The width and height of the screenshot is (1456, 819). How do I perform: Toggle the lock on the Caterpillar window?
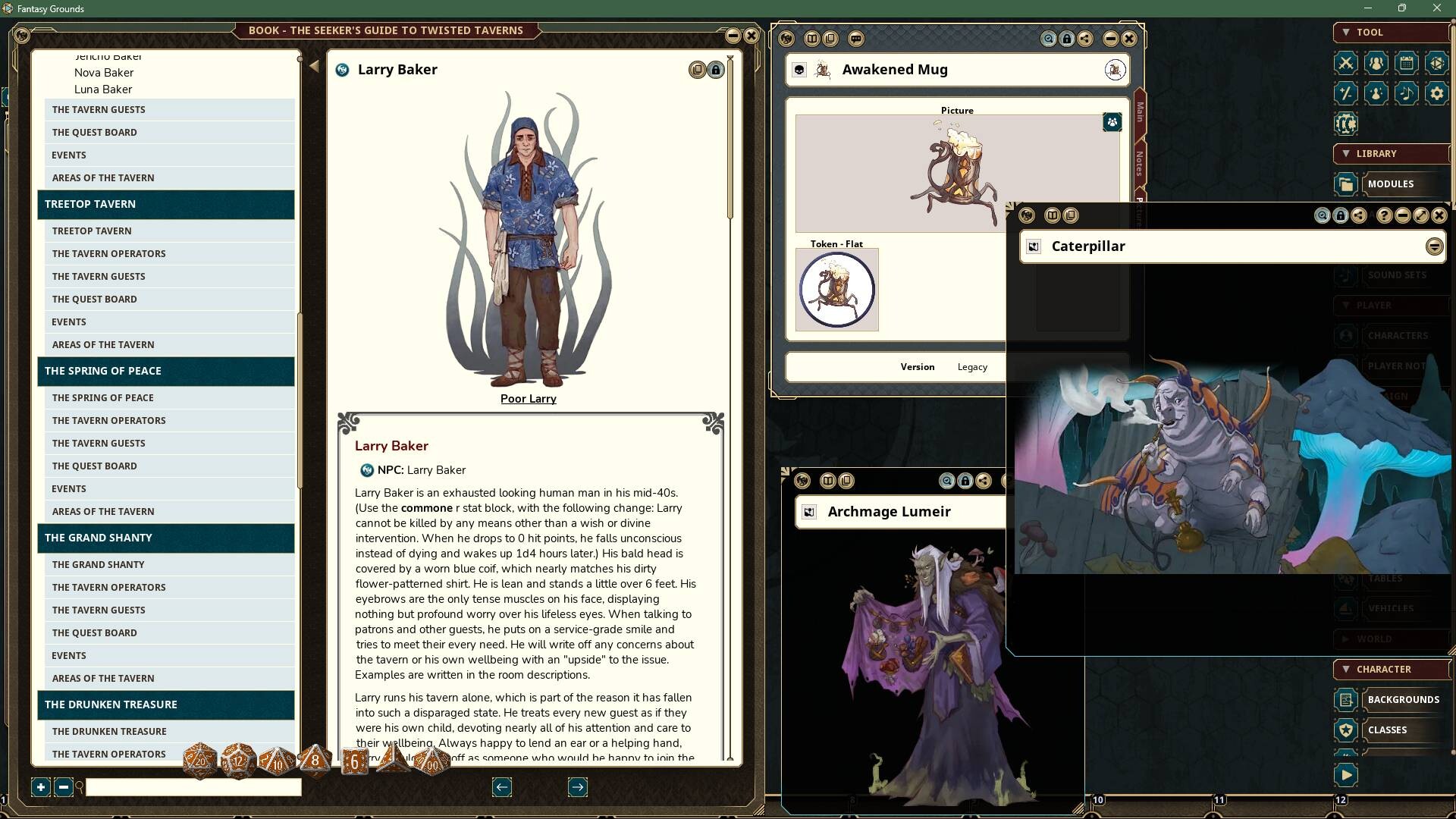click(1341, 215)
